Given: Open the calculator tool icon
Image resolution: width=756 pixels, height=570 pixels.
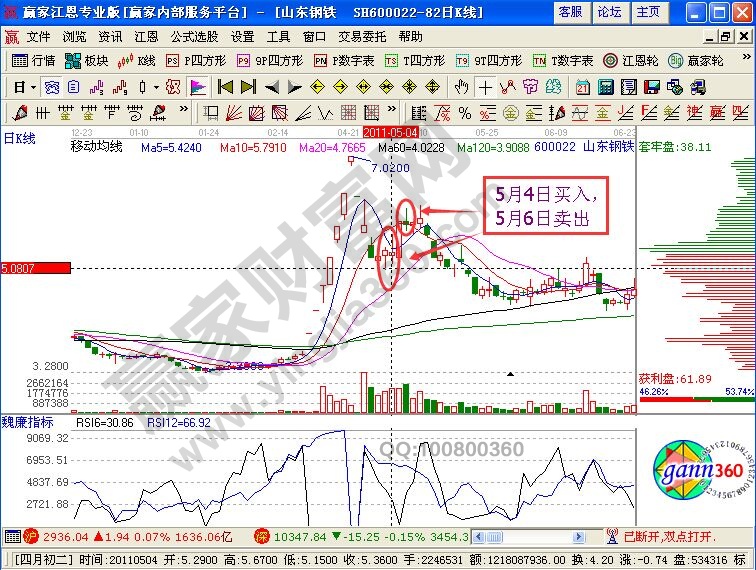Looking at the screenshot, I should click(x=606, y=87).
